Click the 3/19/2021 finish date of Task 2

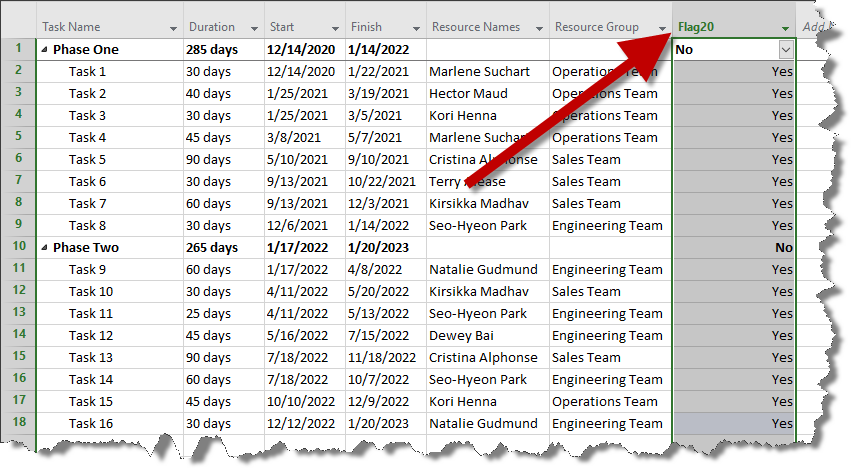pyautogui.click(x=385, y=93)
